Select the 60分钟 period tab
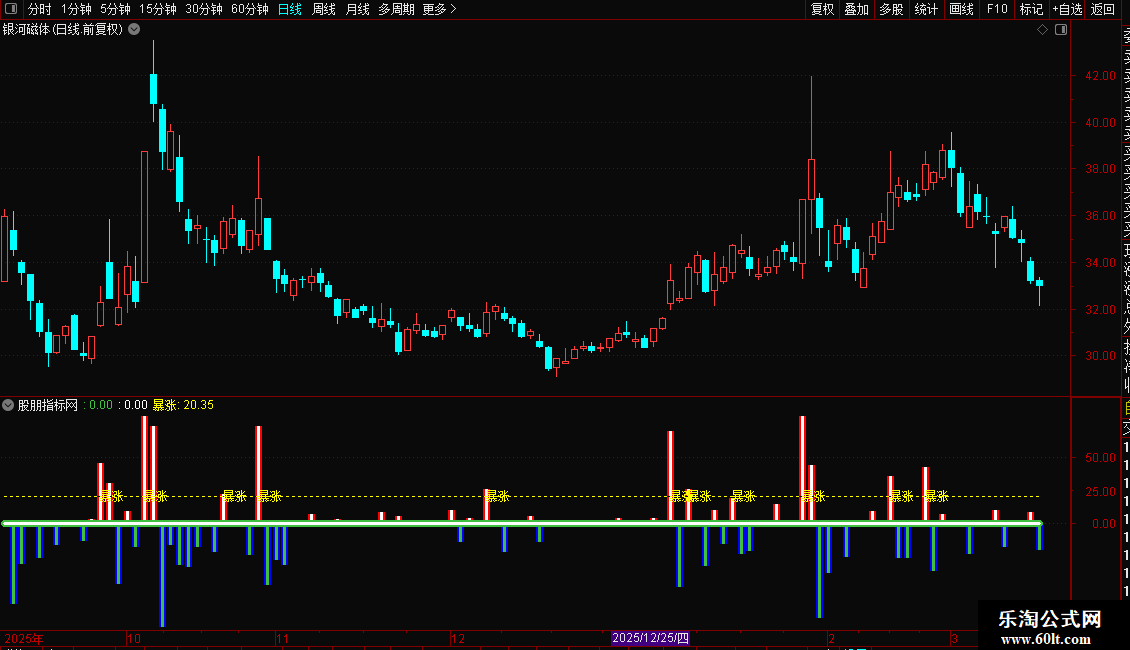This screenshot has width=1130, height=650. coord(250,9)
